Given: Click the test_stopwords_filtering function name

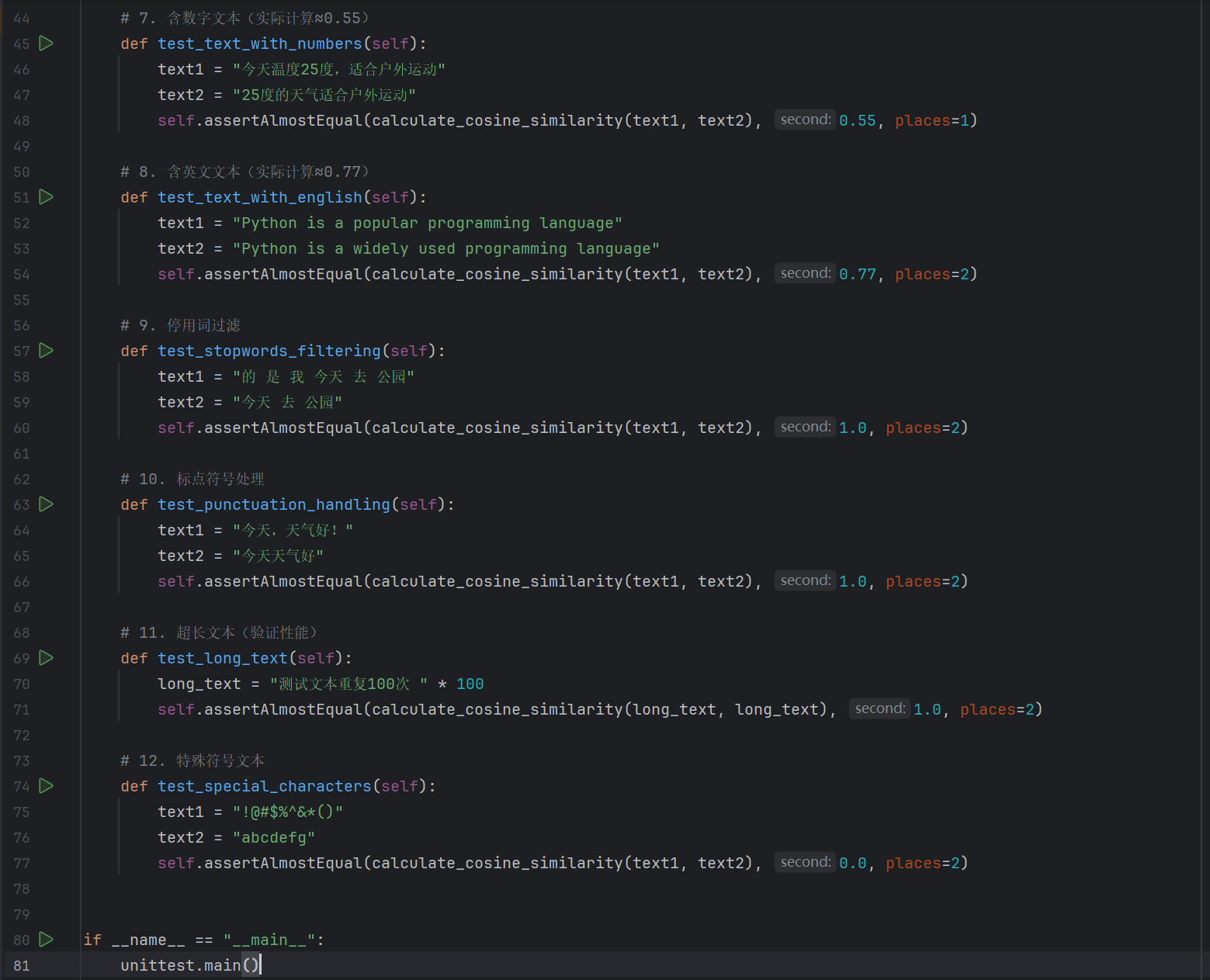Looking at the screenshot, I should tap(269, 351).
